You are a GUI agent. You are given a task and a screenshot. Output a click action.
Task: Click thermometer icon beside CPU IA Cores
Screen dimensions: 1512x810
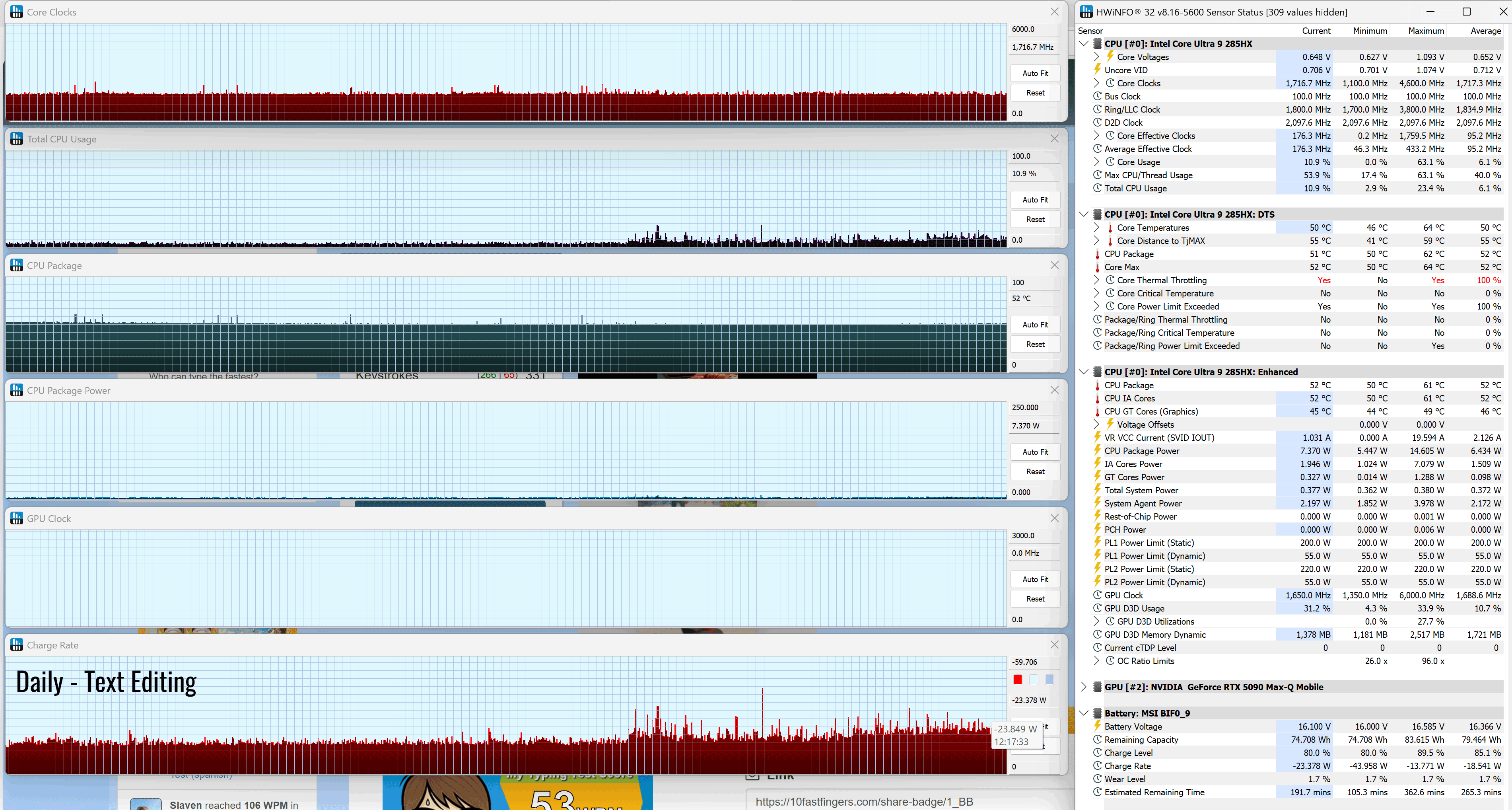(x=1097, y=398)
